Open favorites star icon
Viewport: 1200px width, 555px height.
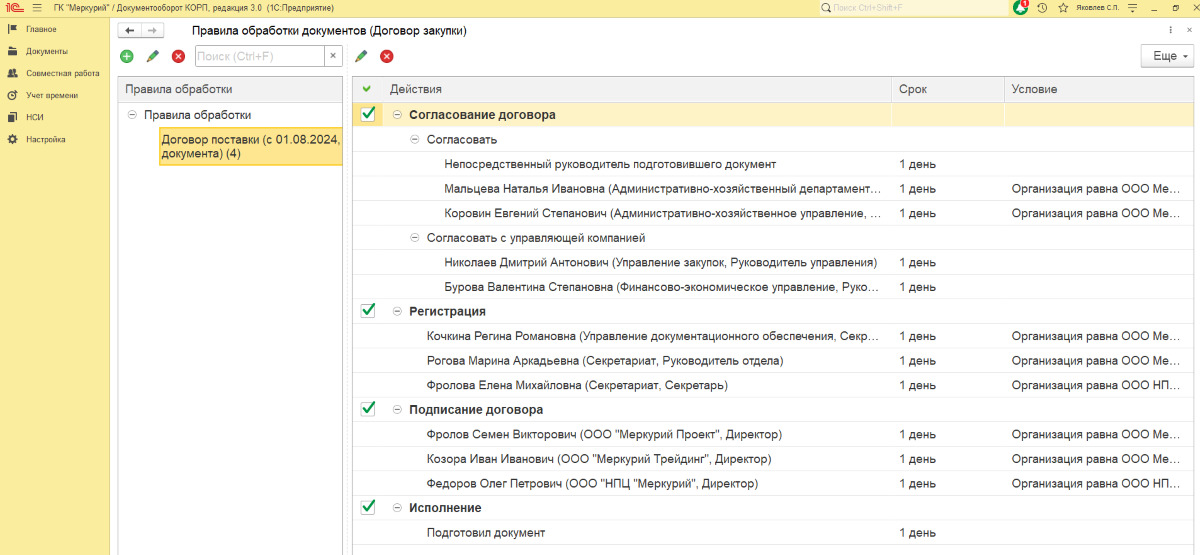(x=1062, y=8)
